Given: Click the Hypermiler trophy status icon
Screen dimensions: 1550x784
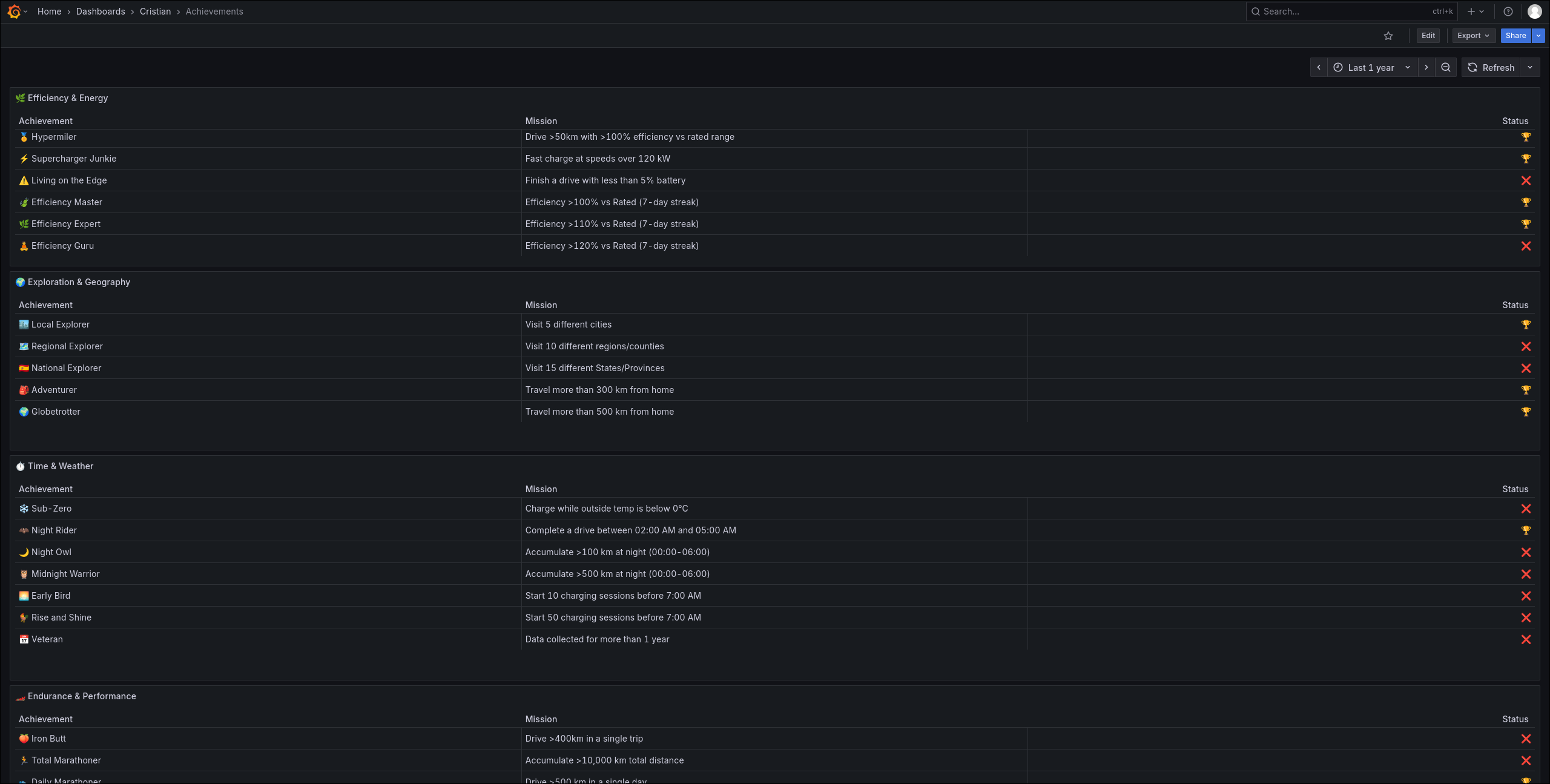Looking at the screenshot, I should 1526,137.
